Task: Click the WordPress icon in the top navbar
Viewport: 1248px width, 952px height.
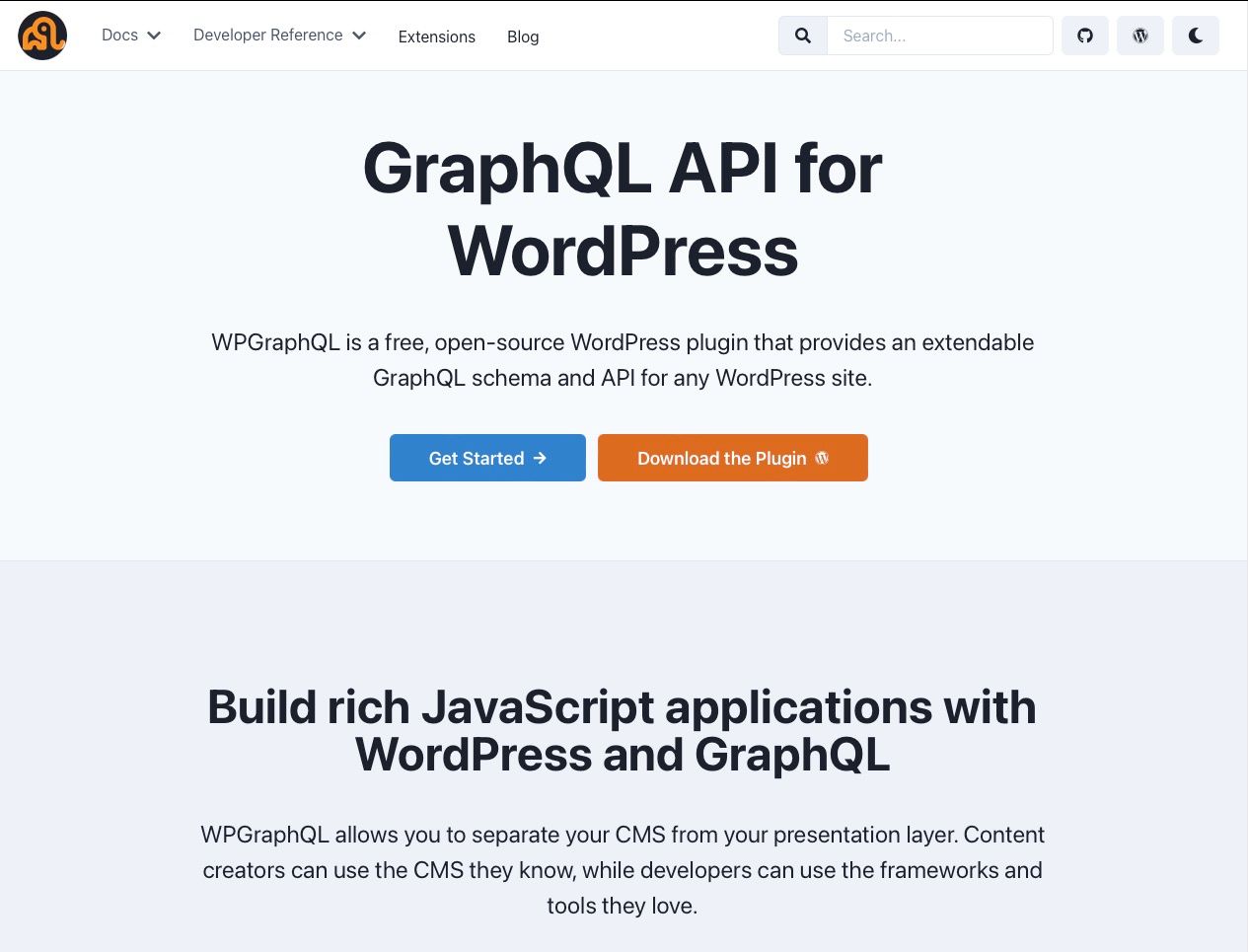Action: 1140,36
